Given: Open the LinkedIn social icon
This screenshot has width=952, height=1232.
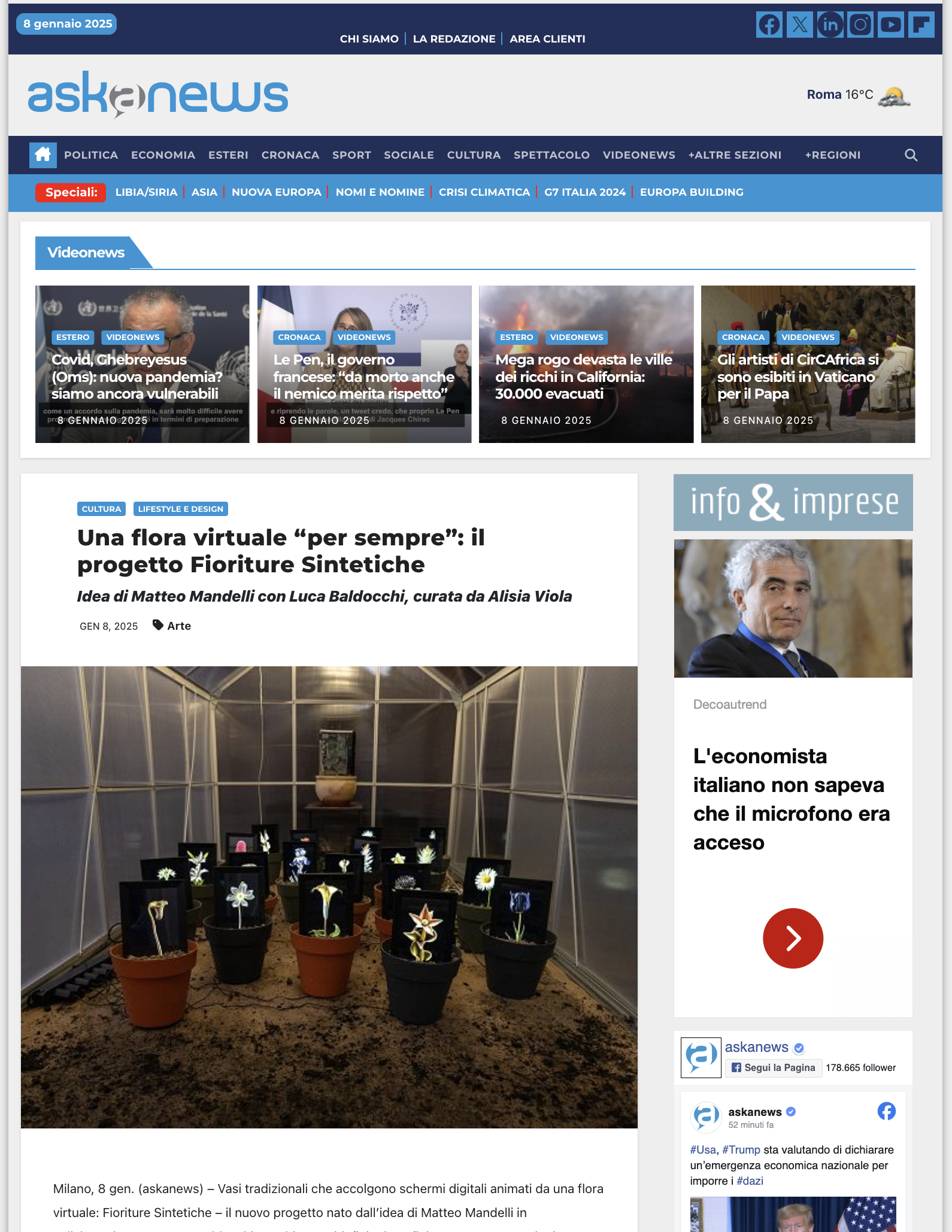Looking at the screenshot, I should (830, 25).
